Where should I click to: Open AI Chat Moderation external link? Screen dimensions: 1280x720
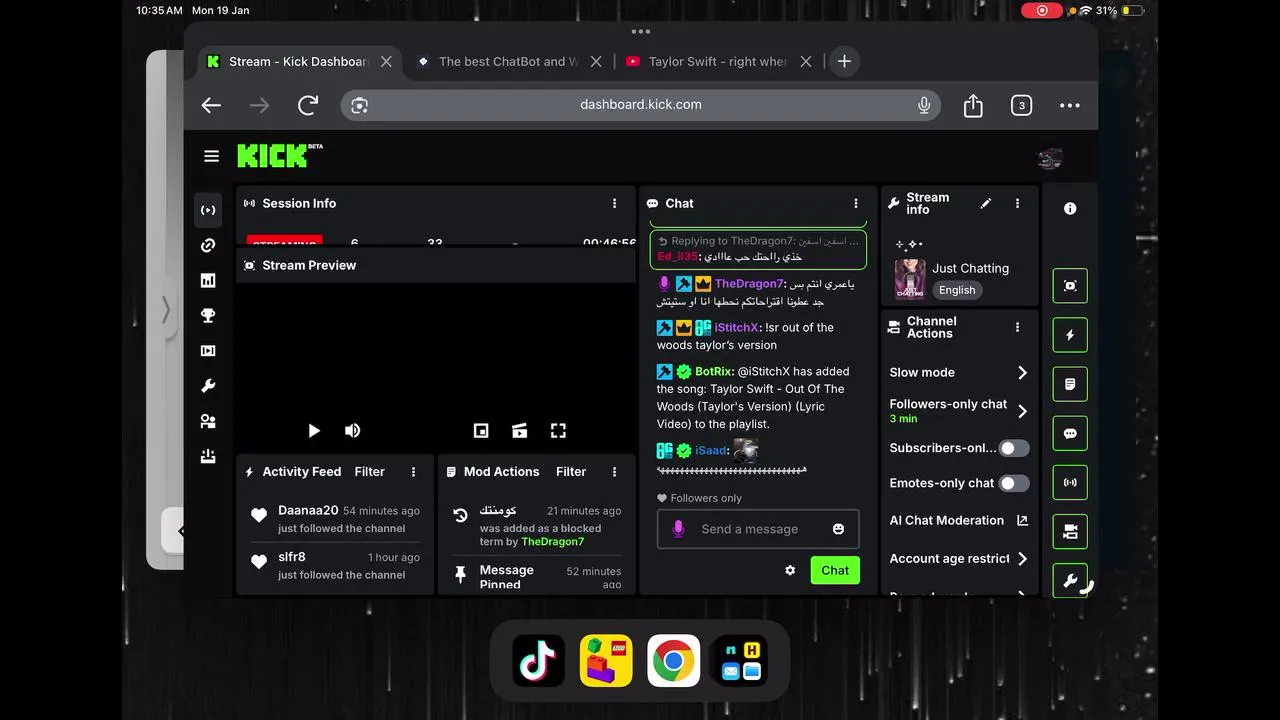tap(1022, 520)
